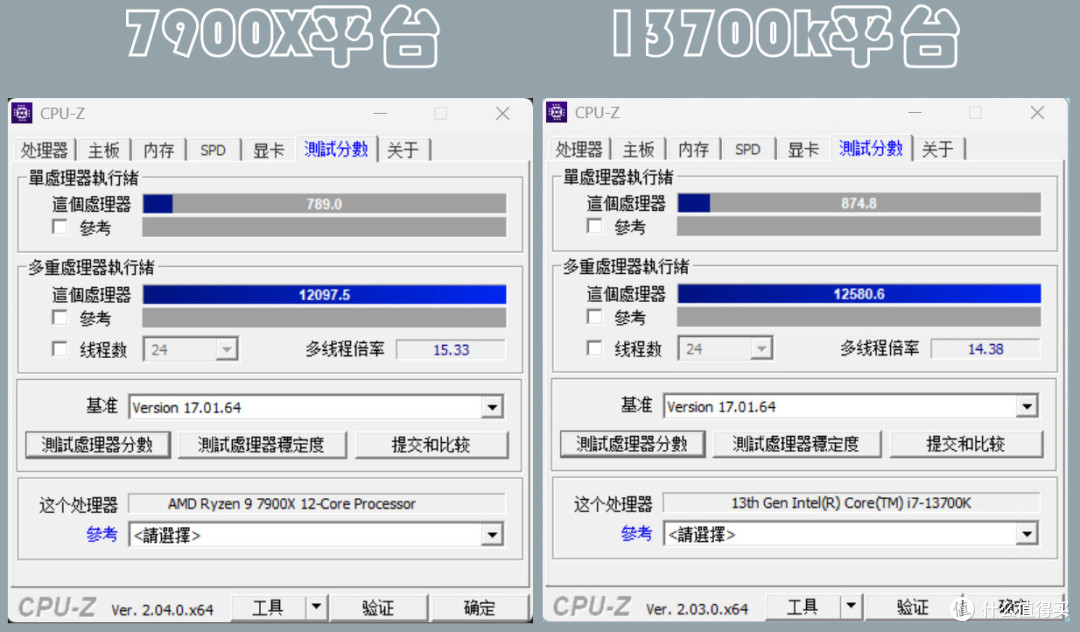Switch to 内存 tab in 7900X window

click(x=159, y=150)
